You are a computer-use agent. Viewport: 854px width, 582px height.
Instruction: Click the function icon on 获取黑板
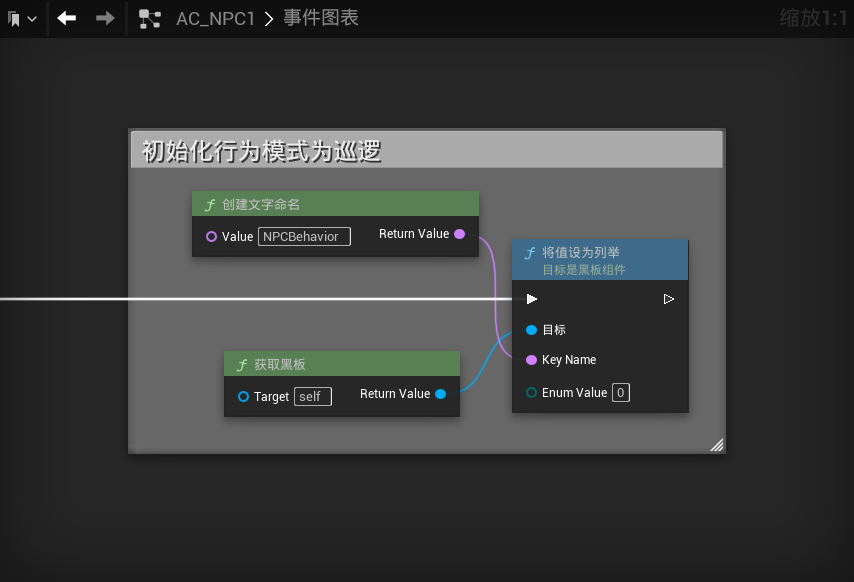(242, 365)
